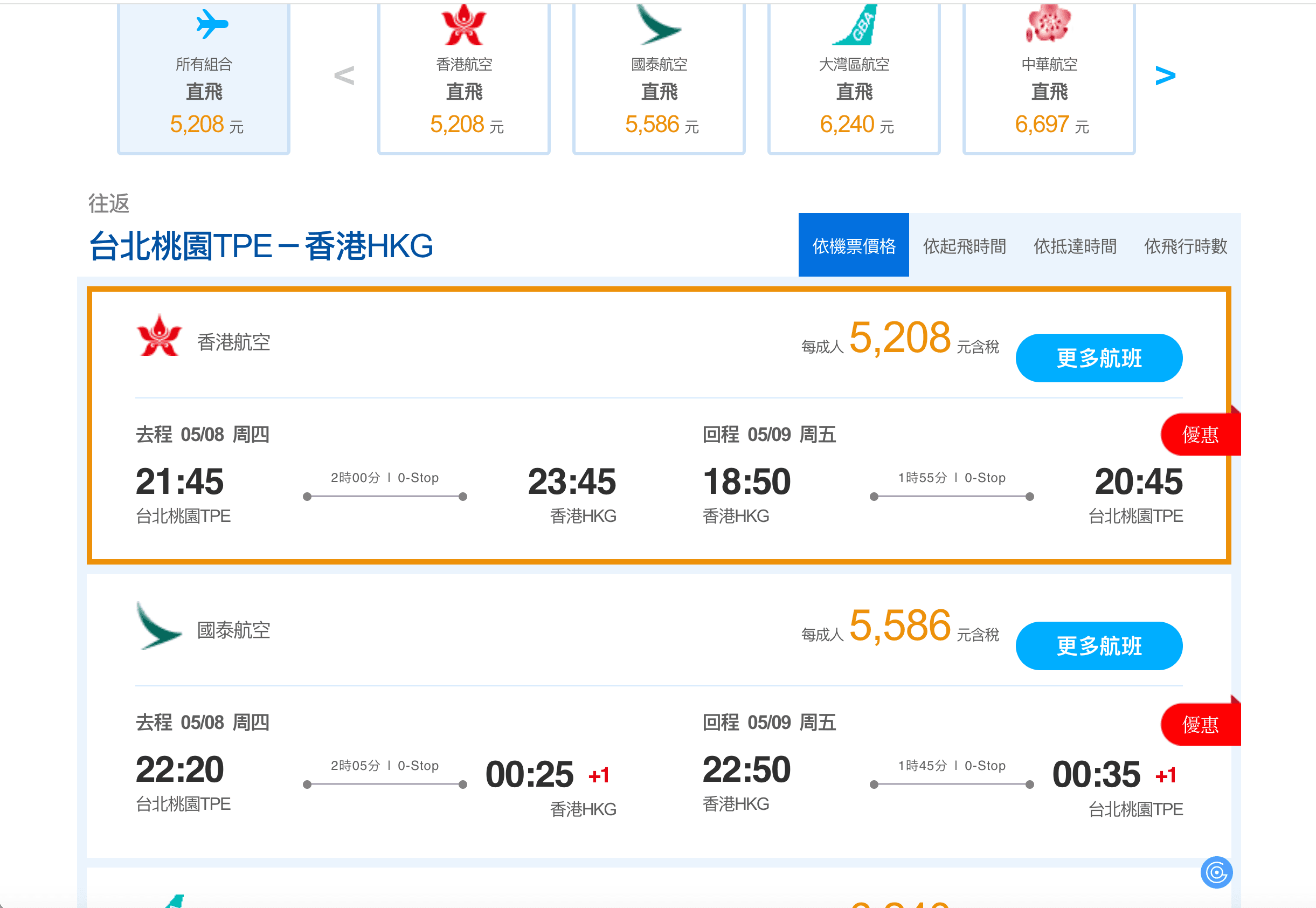Sort by arrival time (依抵達時間)

[x=1075, y=246]
